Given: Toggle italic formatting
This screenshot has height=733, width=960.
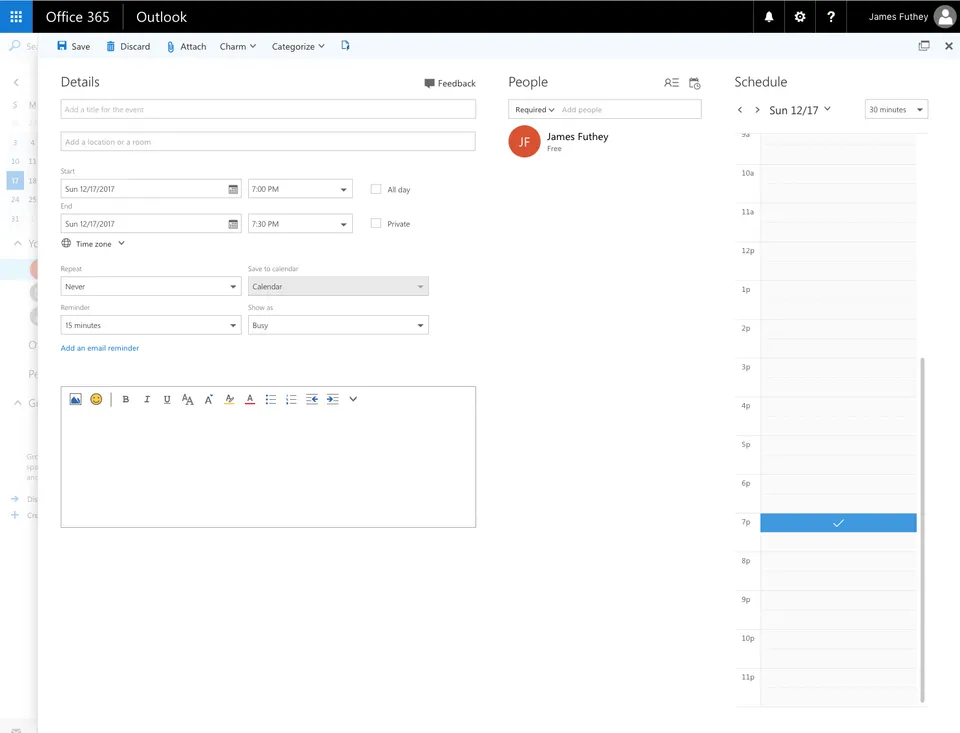Looking at the screenshot, I should point(146,399).
